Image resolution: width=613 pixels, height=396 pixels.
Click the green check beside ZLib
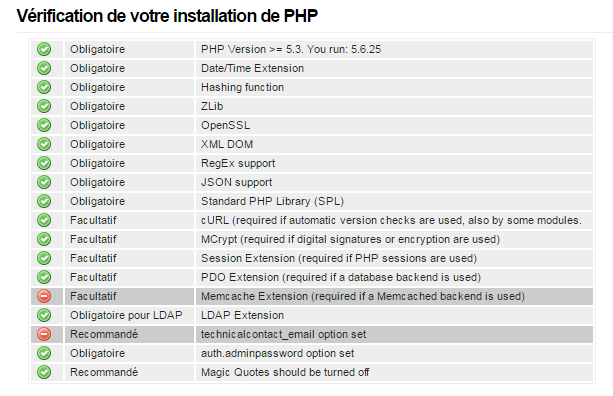pos(44,106)
